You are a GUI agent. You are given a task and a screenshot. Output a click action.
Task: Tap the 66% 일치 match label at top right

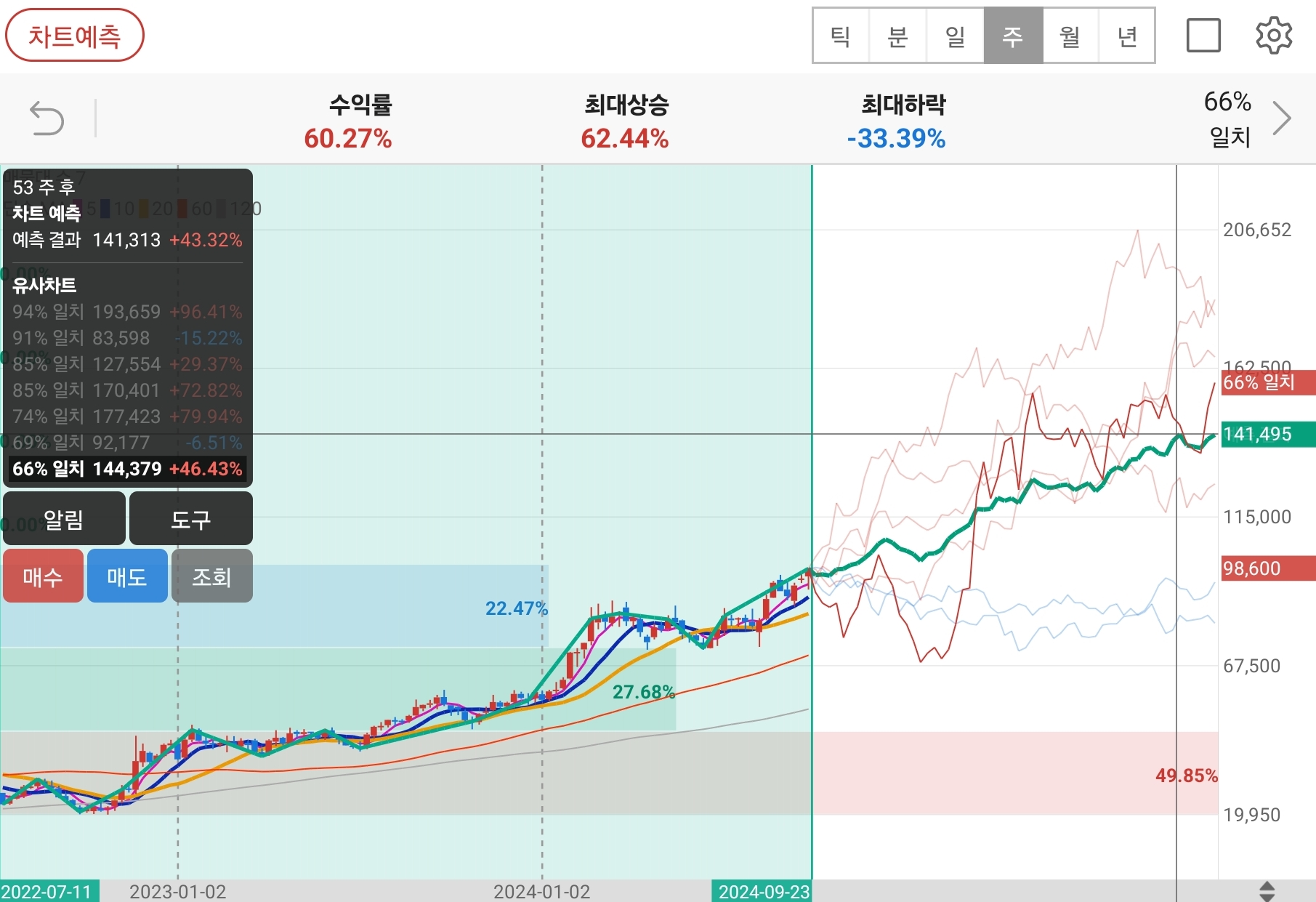pos(1228,118)
